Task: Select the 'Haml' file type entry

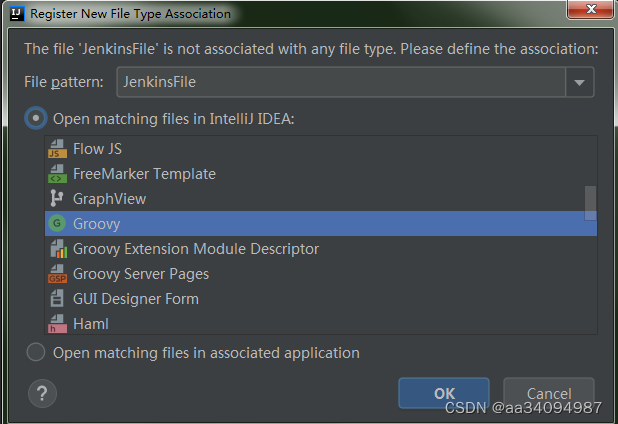Action: (321, 324)
